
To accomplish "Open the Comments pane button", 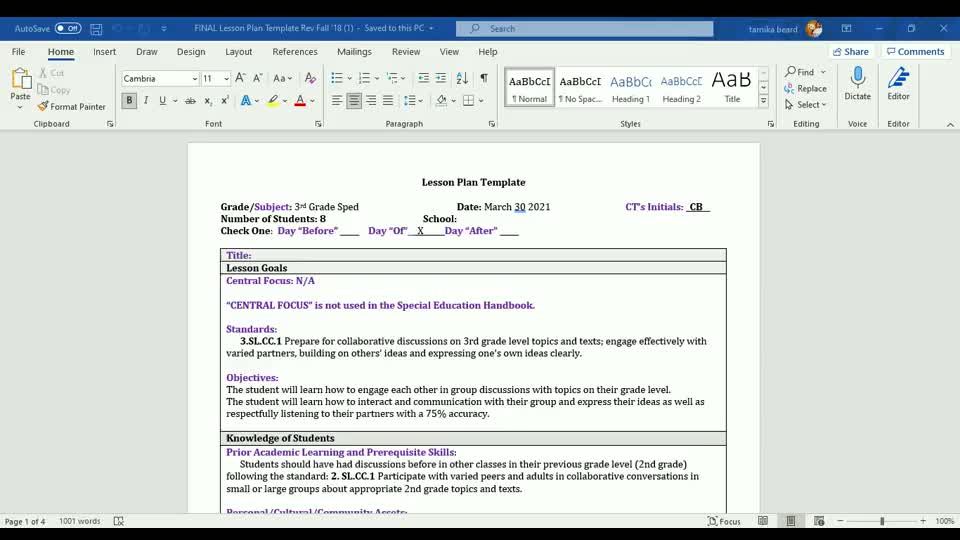I will tap(915, 52).
